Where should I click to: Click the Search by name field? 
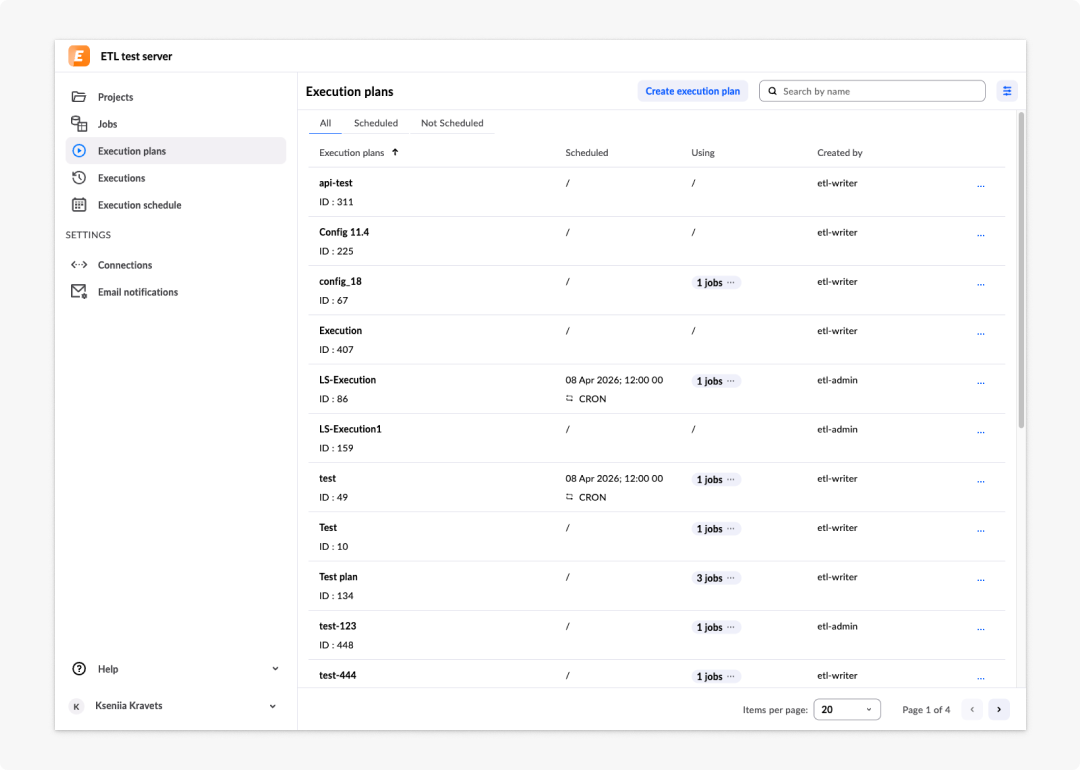[x=872, y=91]
